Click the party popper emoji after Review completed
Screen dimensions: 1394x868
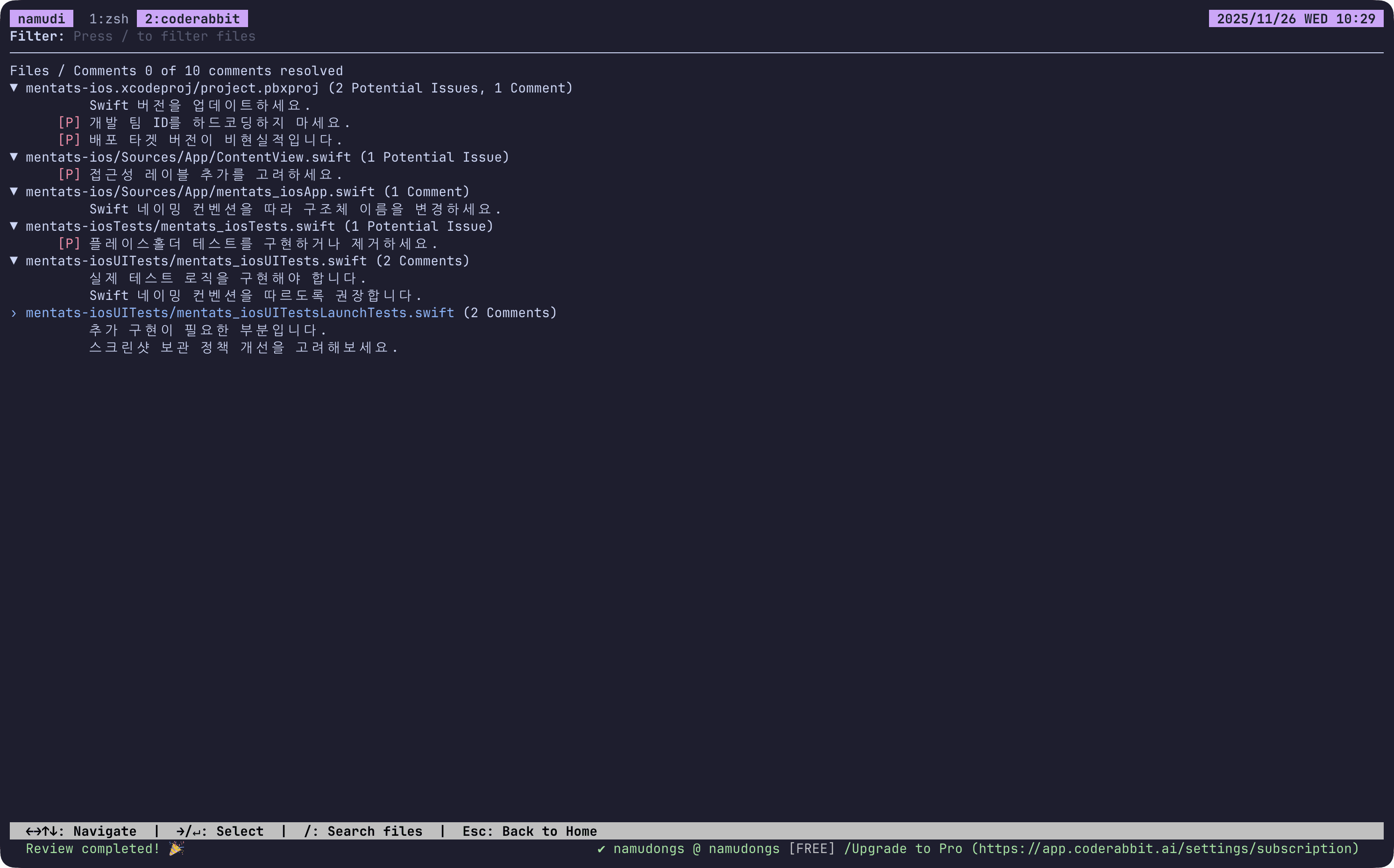pyautogui.click(x=176, y=848)
